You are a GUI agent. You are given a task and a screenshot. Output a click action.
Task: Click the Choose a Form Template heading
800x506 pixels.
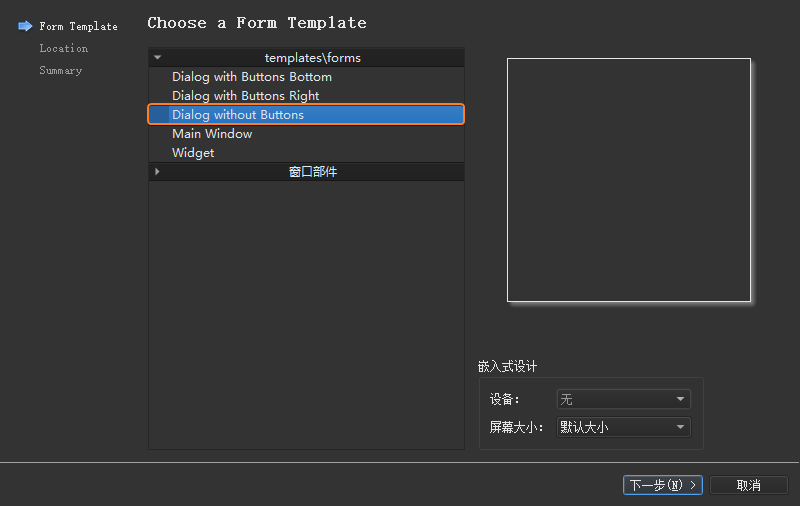(257, 23)
